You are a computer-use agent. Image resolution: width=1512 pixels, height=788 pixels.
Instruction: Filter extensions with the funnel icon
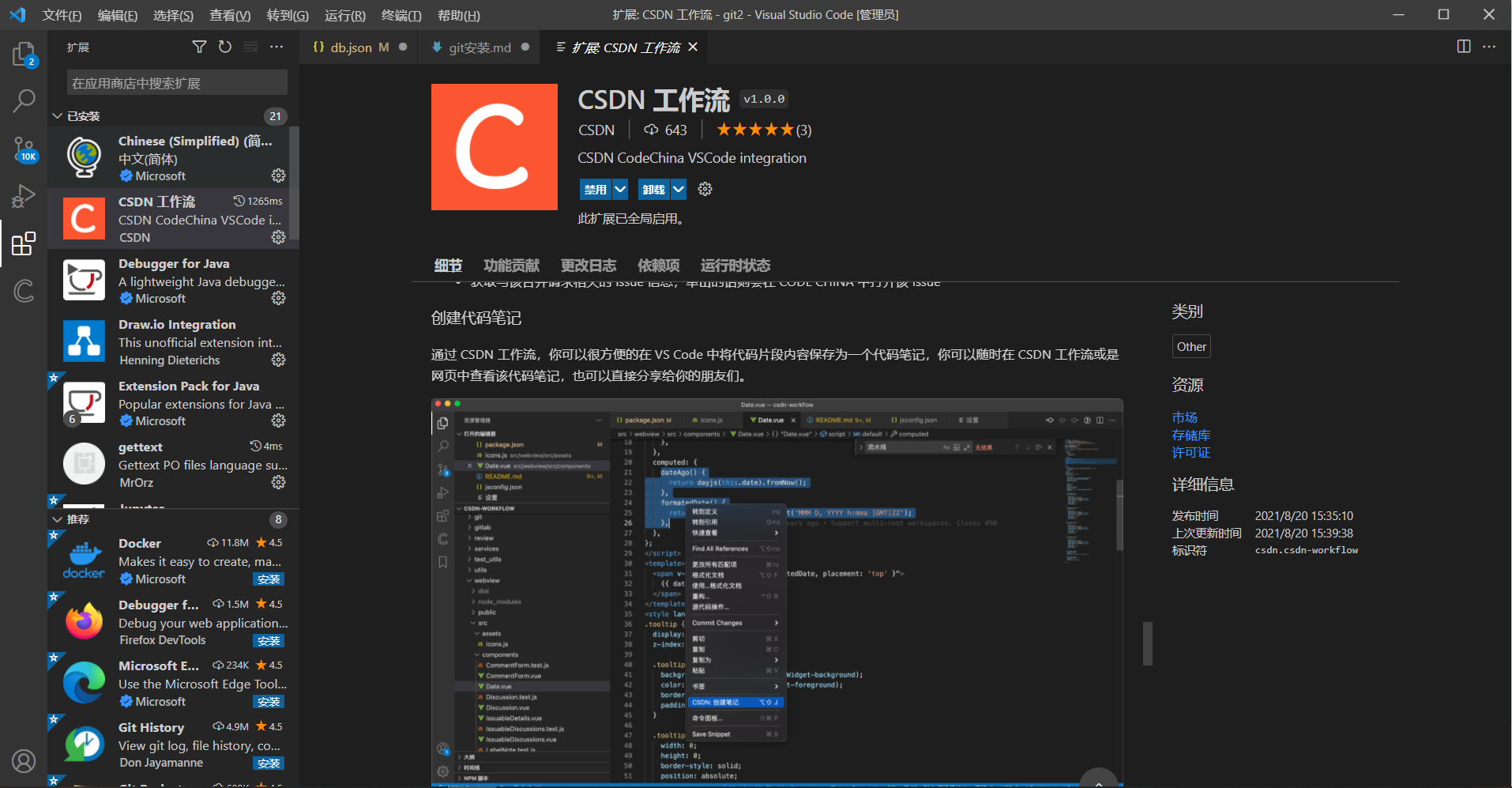click(199, 47)
